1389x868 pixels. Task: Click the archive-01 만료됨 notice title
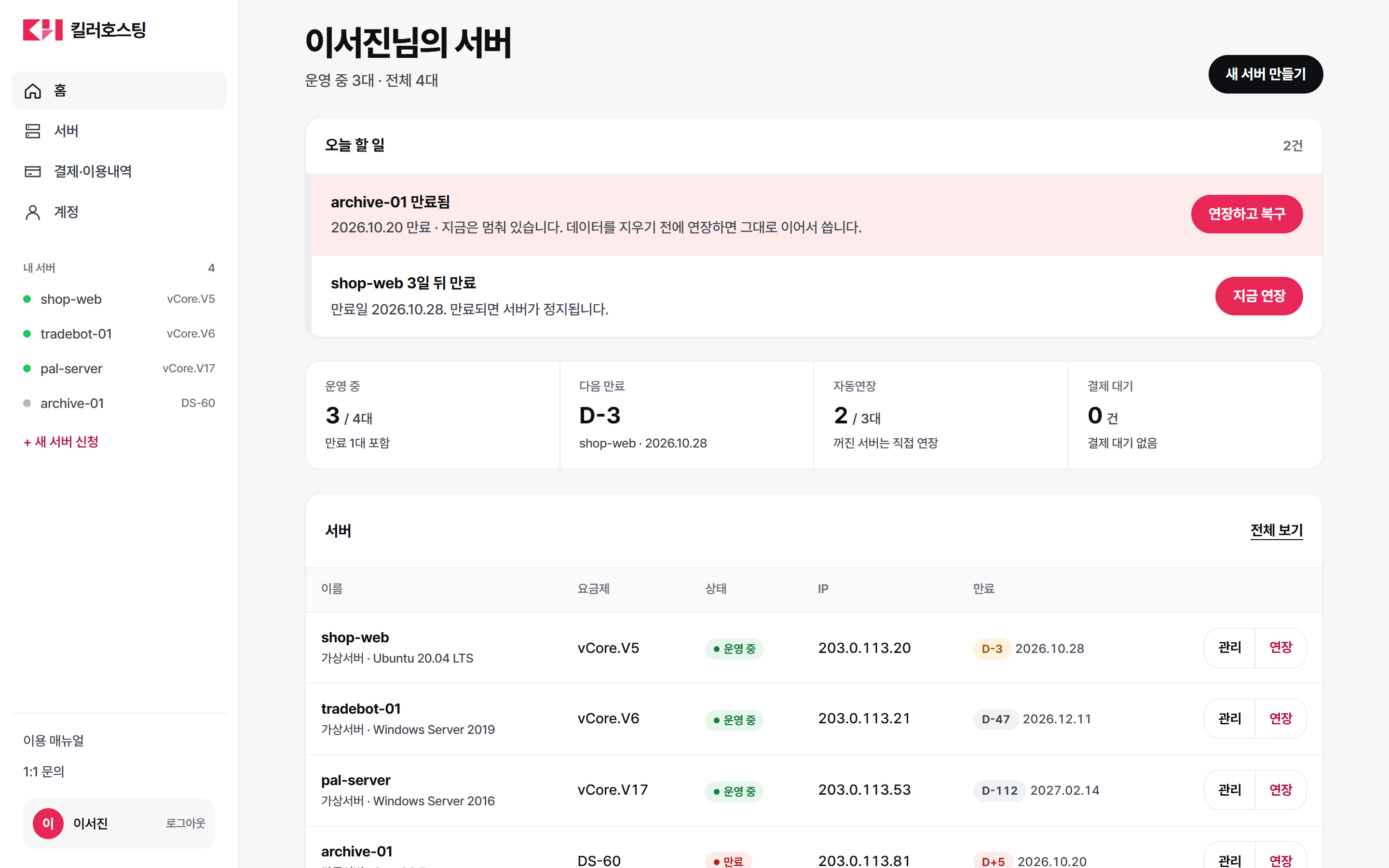click(390, 202)
